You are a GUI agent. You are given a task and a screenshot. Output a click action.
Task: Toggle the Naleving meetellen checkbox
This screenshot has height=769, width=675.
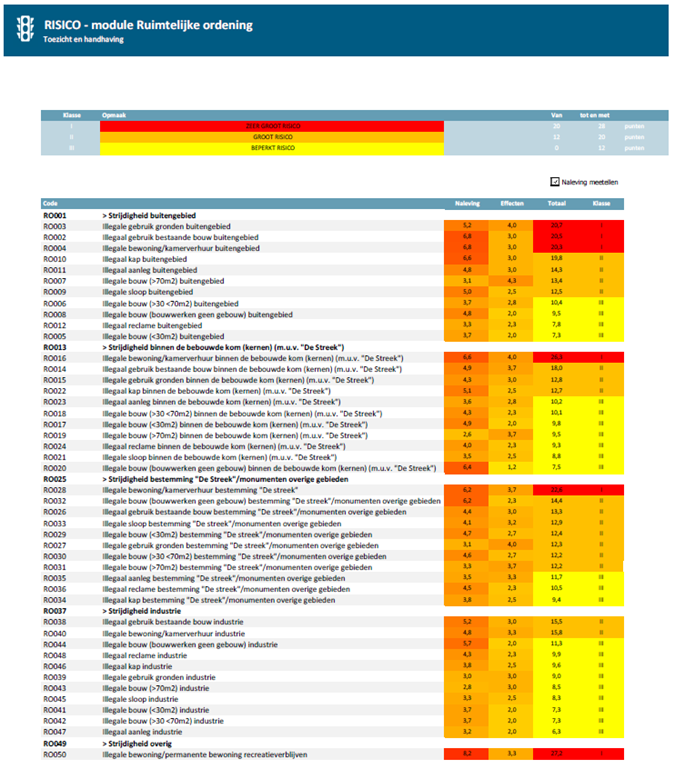pos(555,182)
